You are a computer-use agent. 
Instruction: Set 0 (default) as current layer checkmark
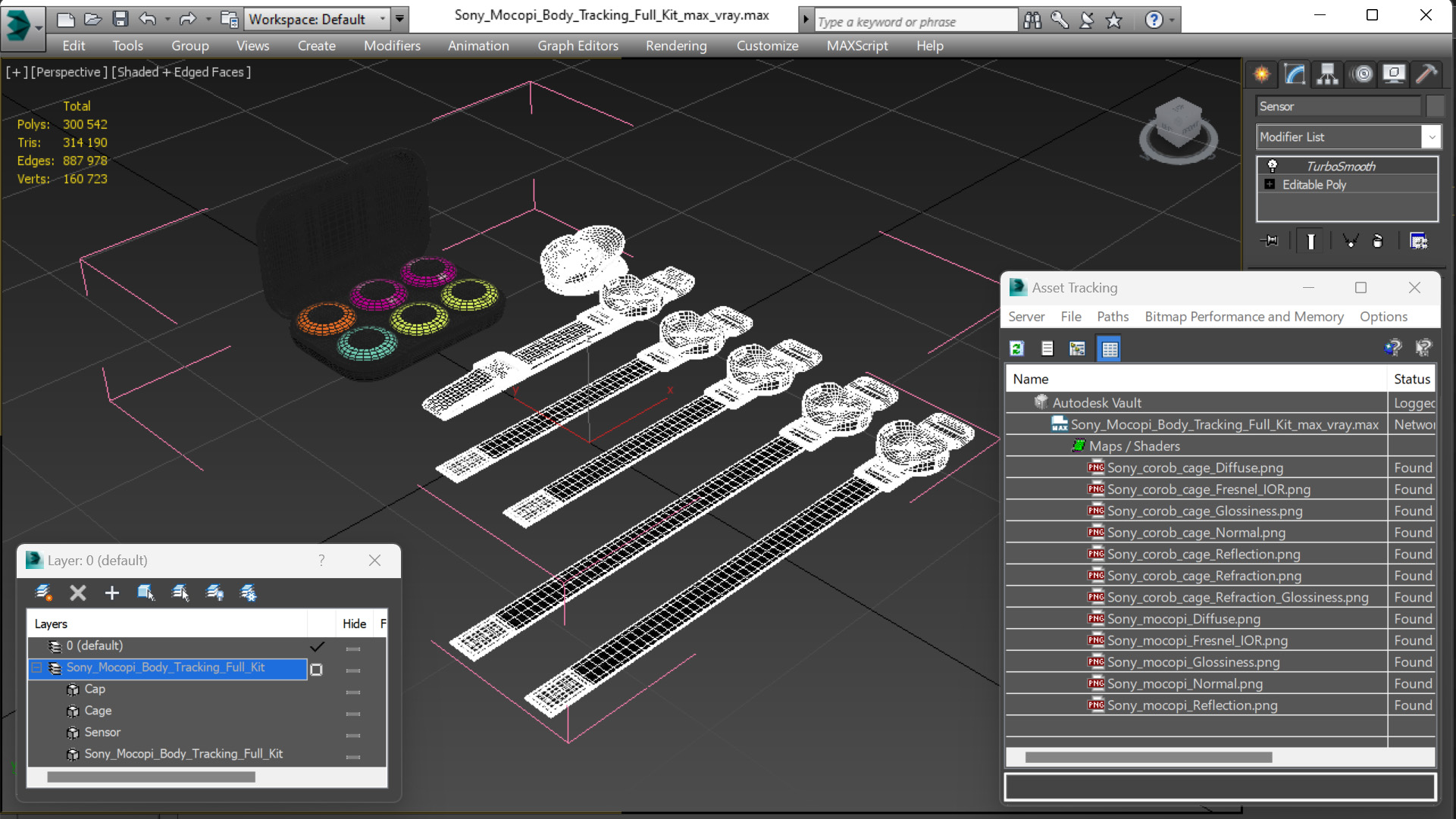pos(317,646)
